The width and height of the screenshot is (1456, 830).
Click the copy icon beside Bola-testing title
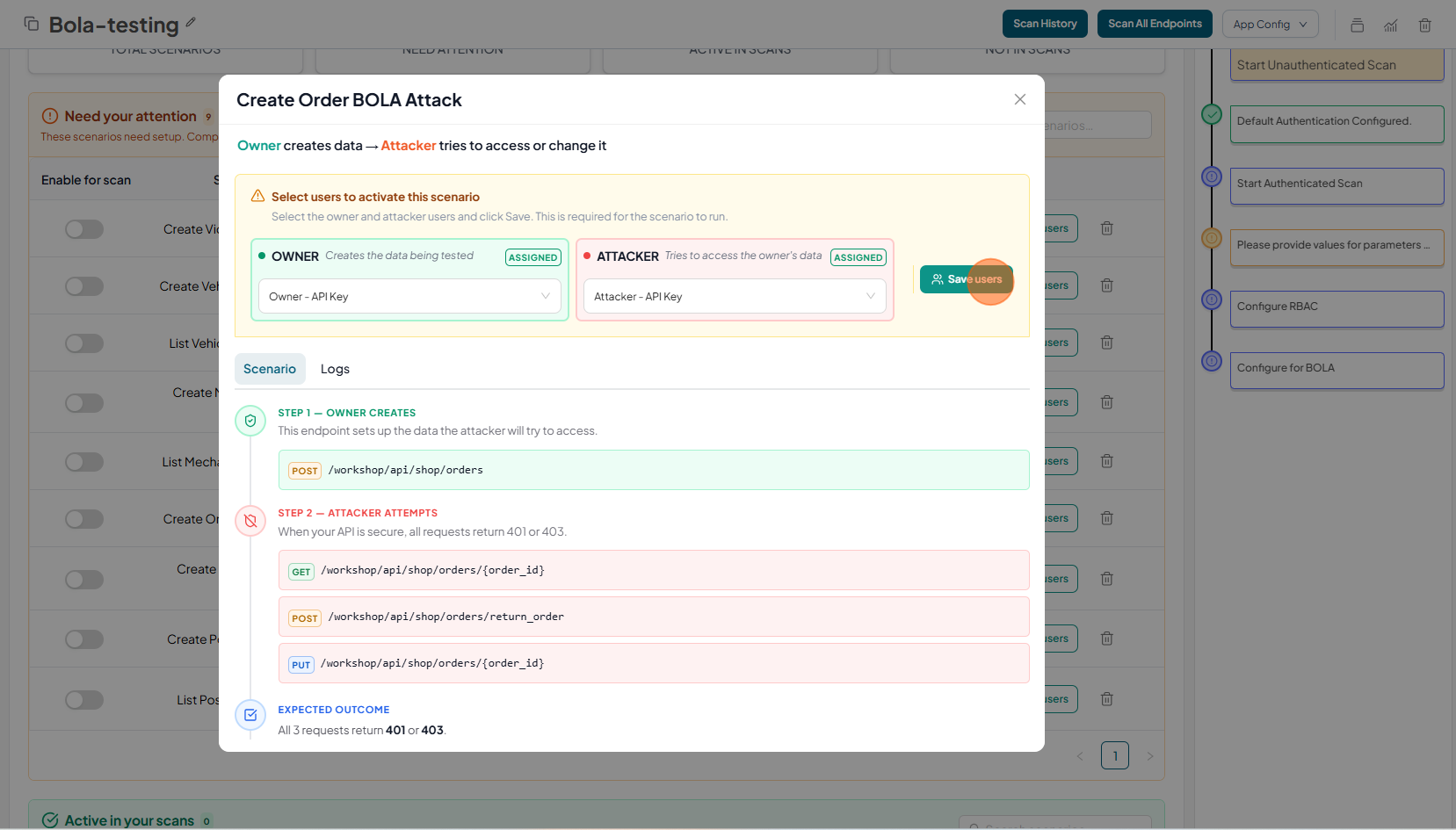click(32, 24)
